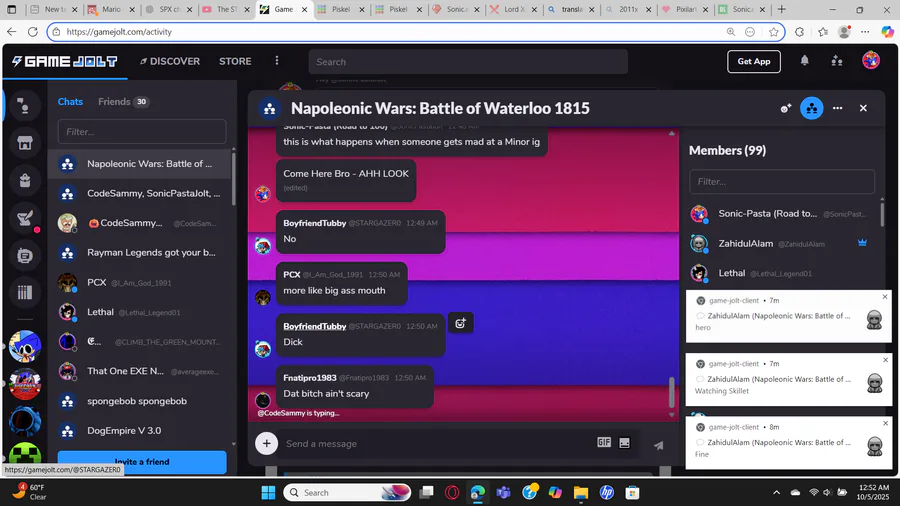Open the store shop icon in left sidebar

(24, 143)
